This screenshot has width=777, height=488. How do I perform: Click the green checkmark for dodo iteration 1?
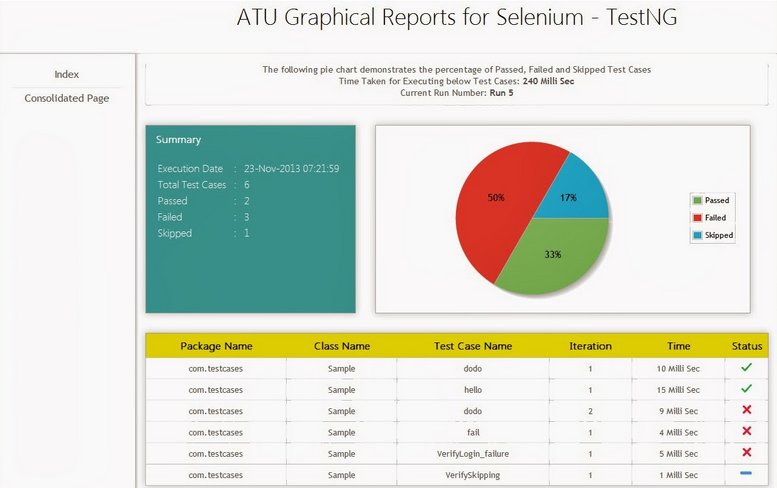(746, 368)
